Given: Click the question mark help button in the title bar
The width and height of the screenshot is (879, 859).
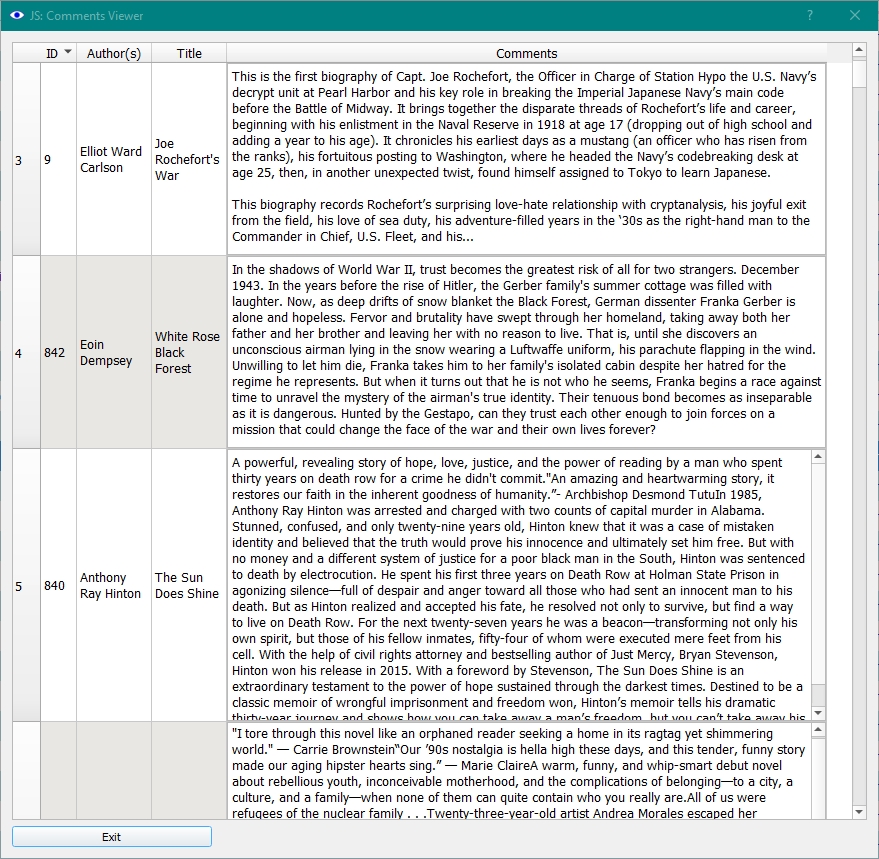Looking at the screenshot, I should click(x=810, y=15).
